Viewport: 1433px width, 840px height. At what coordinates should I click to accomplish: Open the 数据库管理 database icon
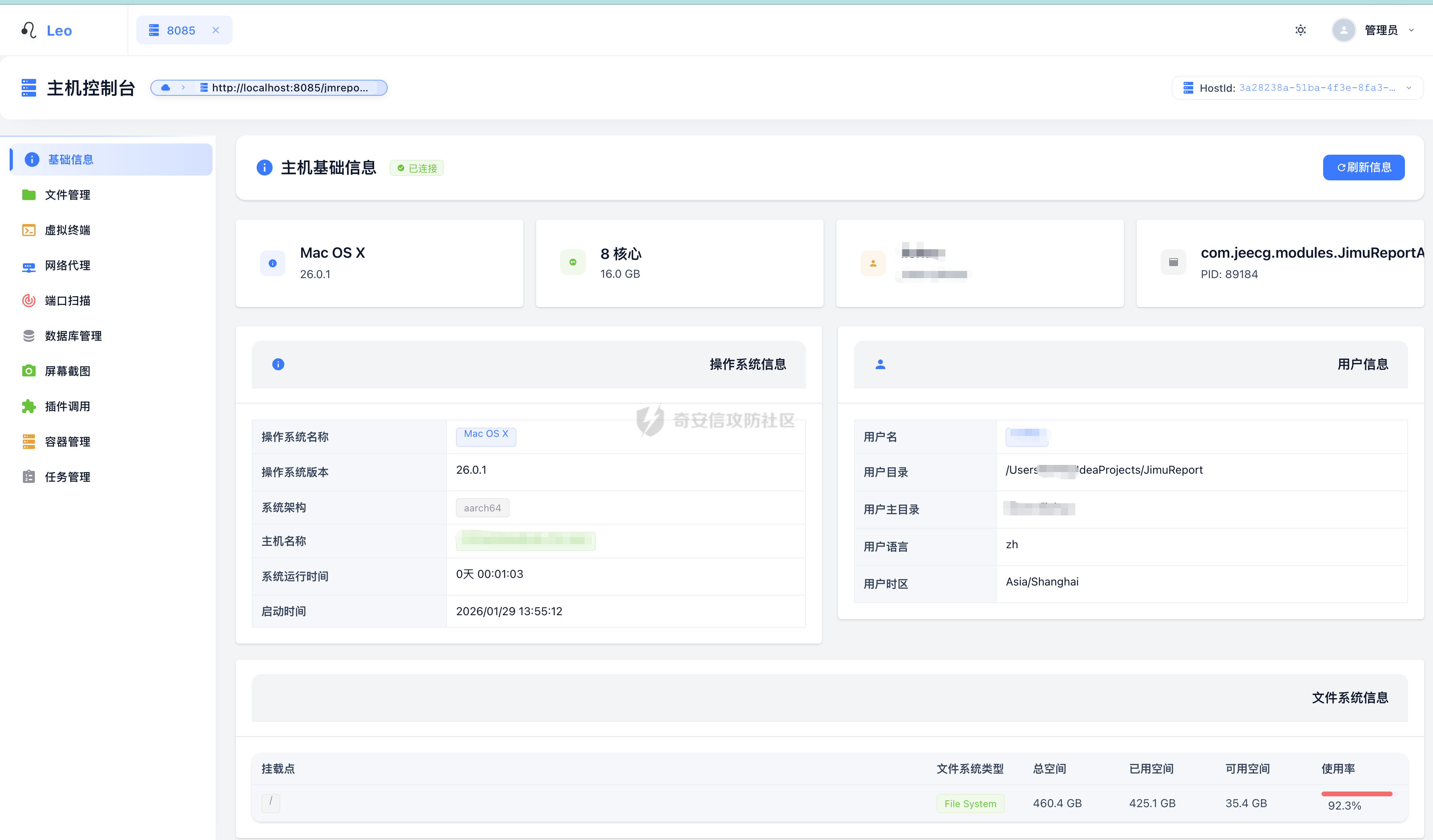[28, 336]
